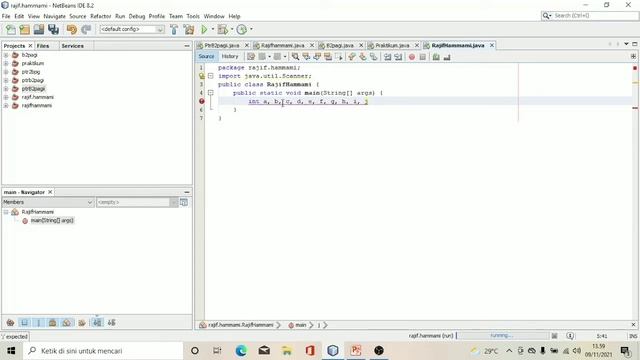Click the Clean and Build Project icon
This screenshot has height=360, width=640.
189,29
